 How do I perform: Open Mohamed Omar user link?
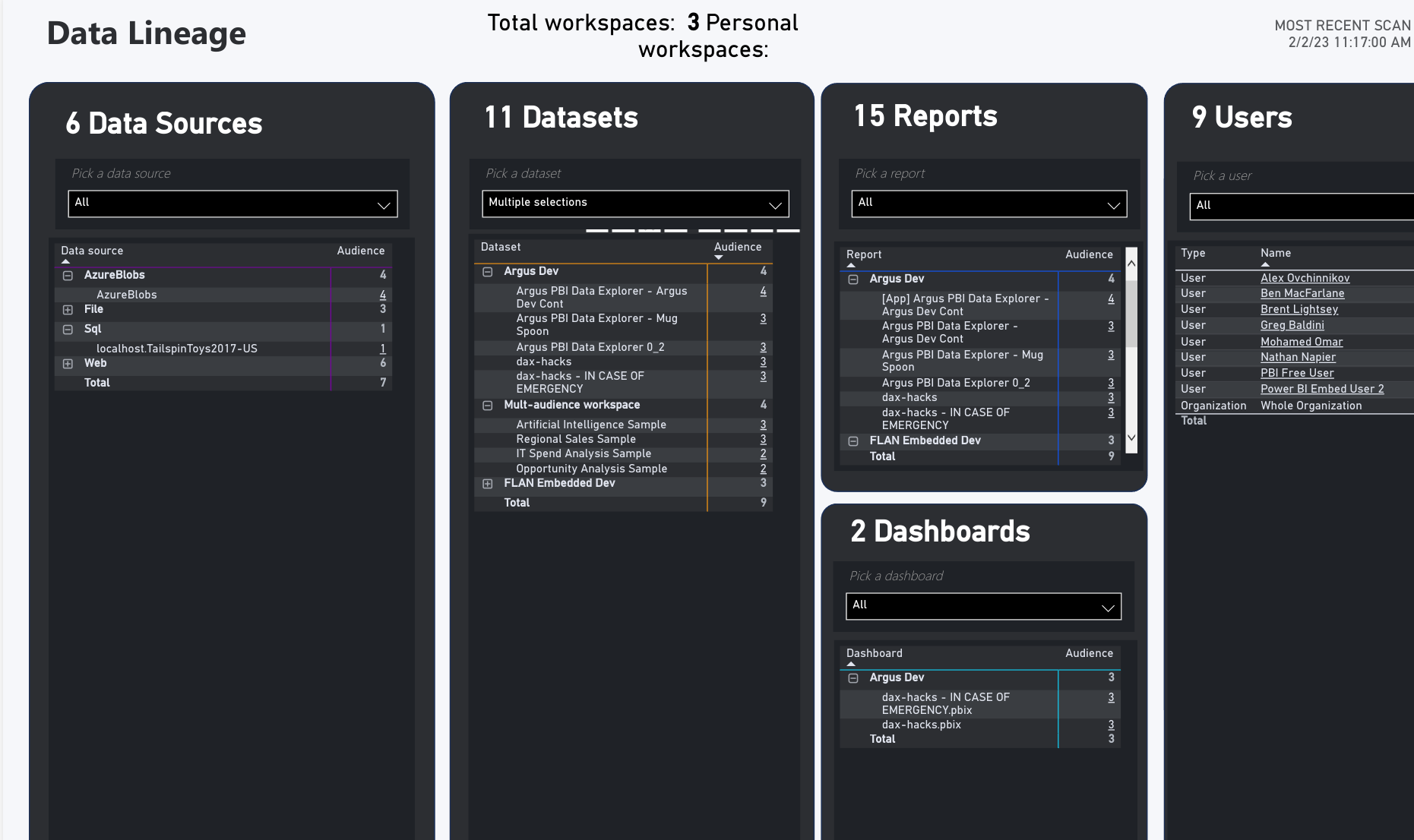(x=1302, y=342)
